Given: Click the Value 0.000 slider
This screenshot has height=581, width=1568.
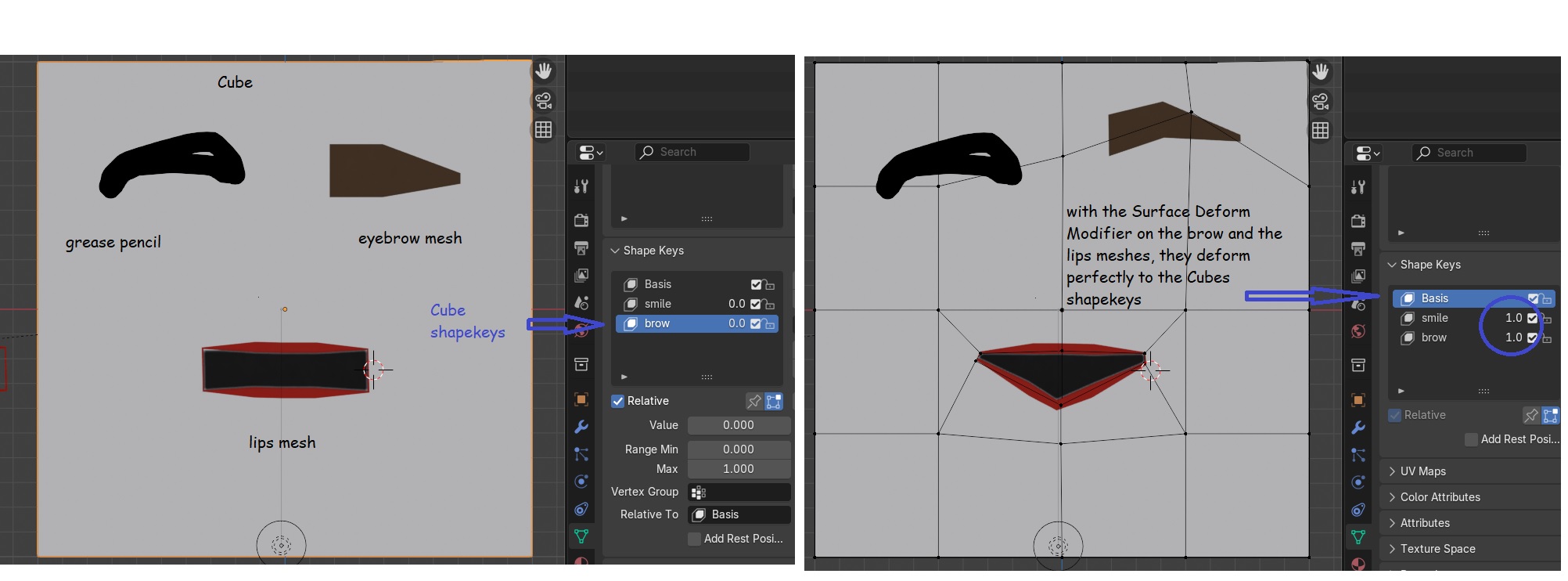Looking at the screenshot, I should [739, 425].
